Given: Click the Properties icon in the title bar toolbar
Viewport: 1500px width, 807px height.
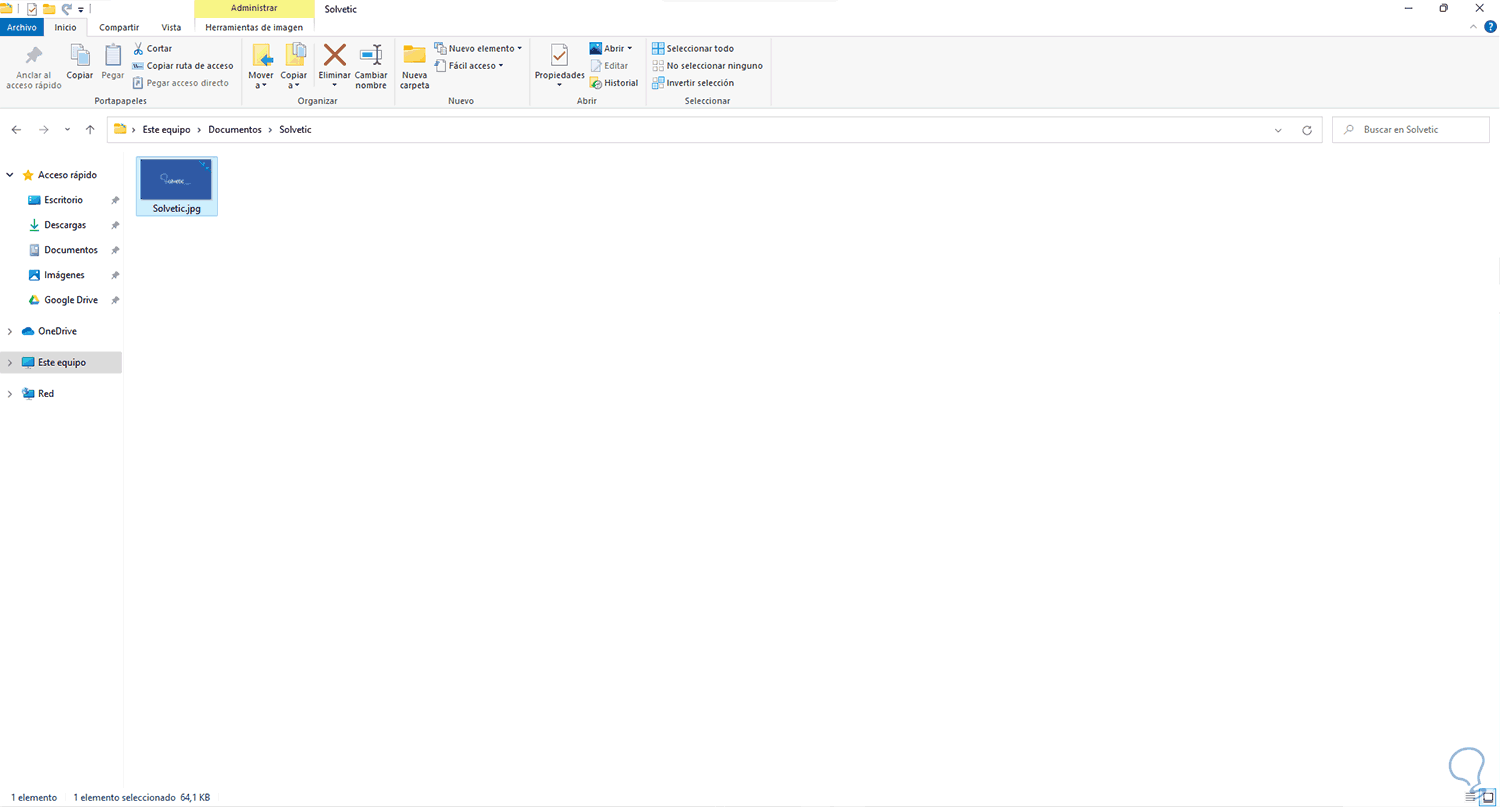Looking at the screenshot, I should click(32, 8).
